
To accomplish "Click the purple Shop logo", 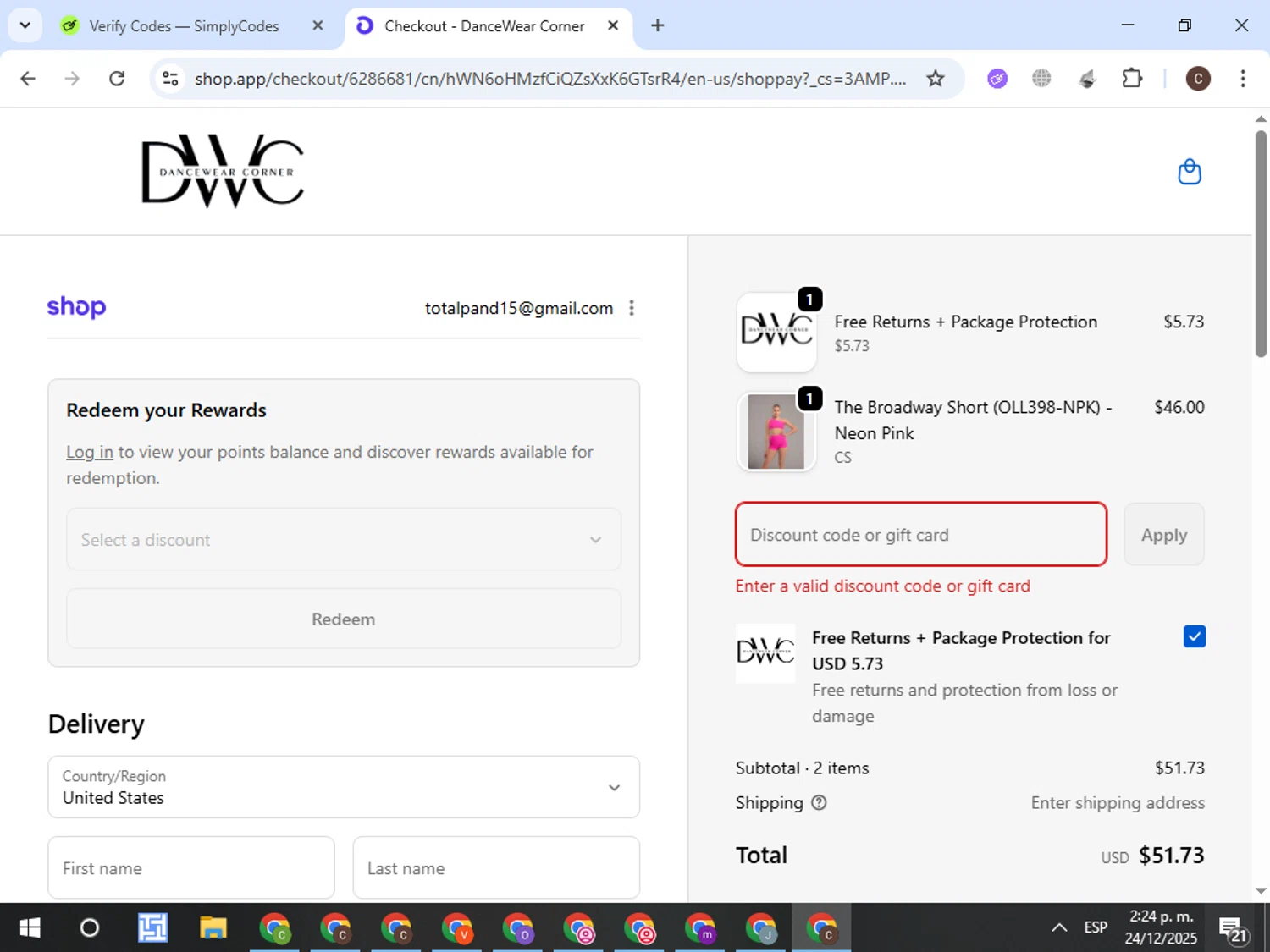I will click(76, 306).
